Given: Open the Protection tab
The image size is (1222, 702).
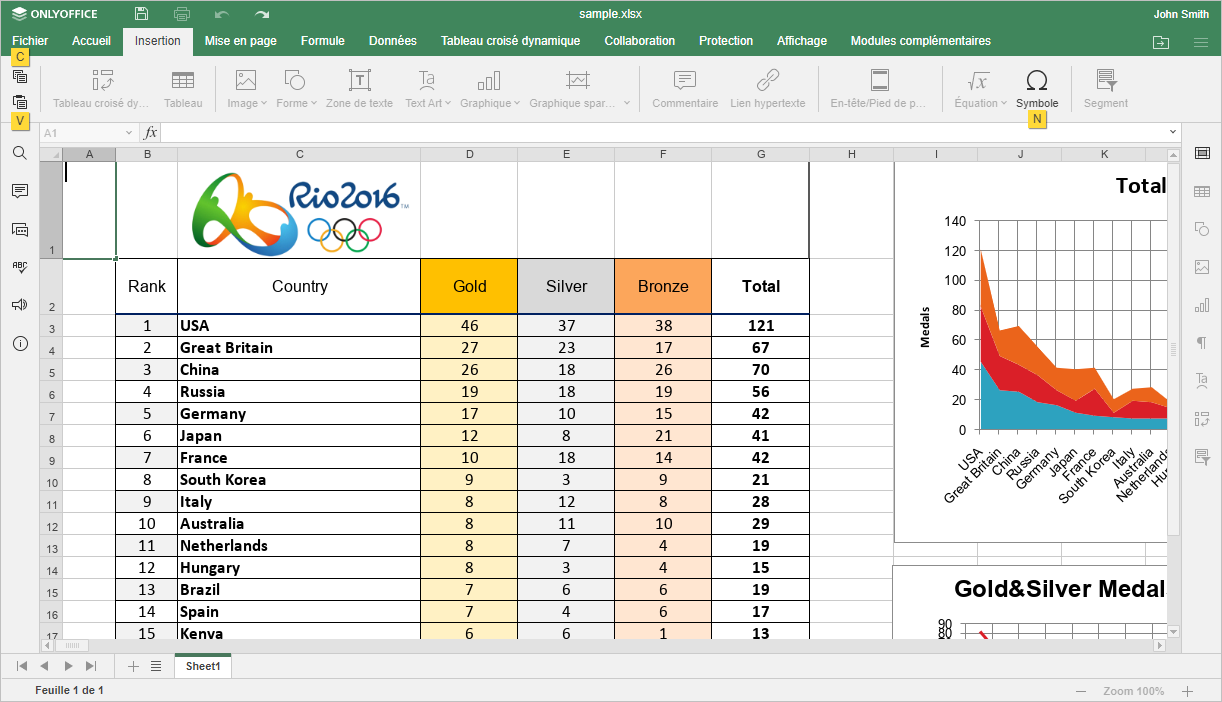Looking at the screenshot, I should (x=726, y=41).
